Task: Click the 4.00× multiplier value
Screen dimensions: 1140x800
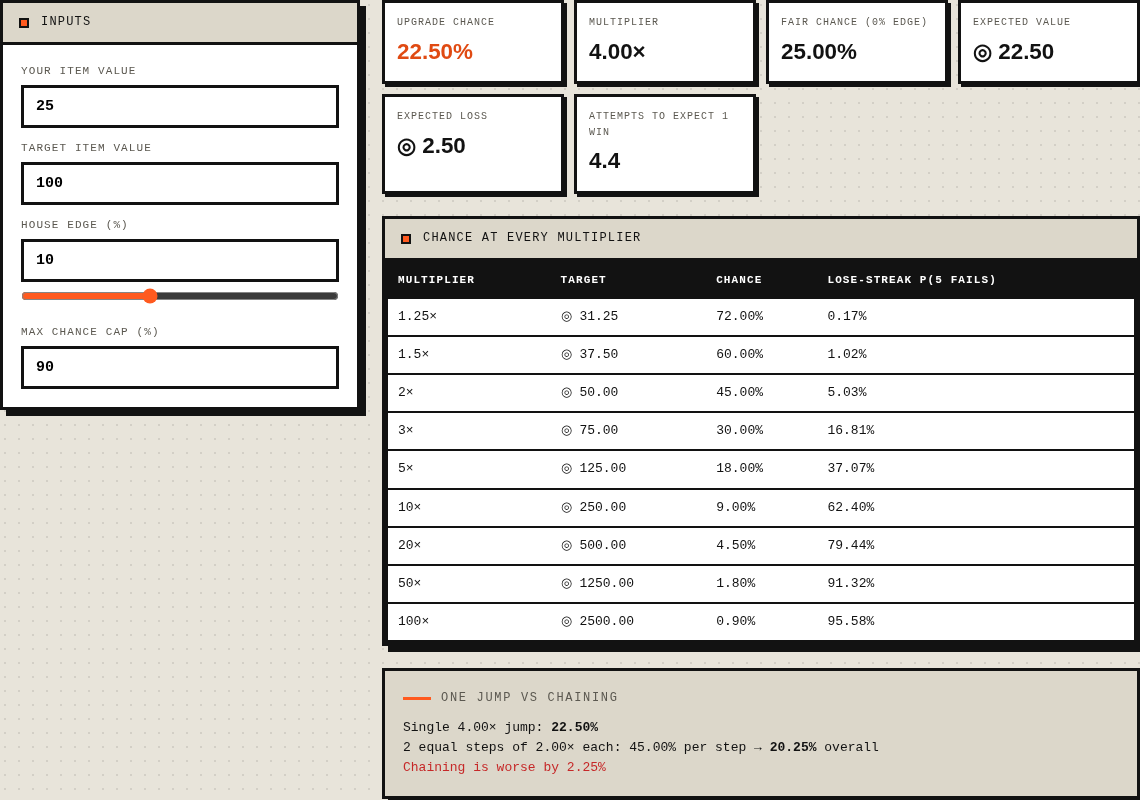Action: tap(617, 52)
